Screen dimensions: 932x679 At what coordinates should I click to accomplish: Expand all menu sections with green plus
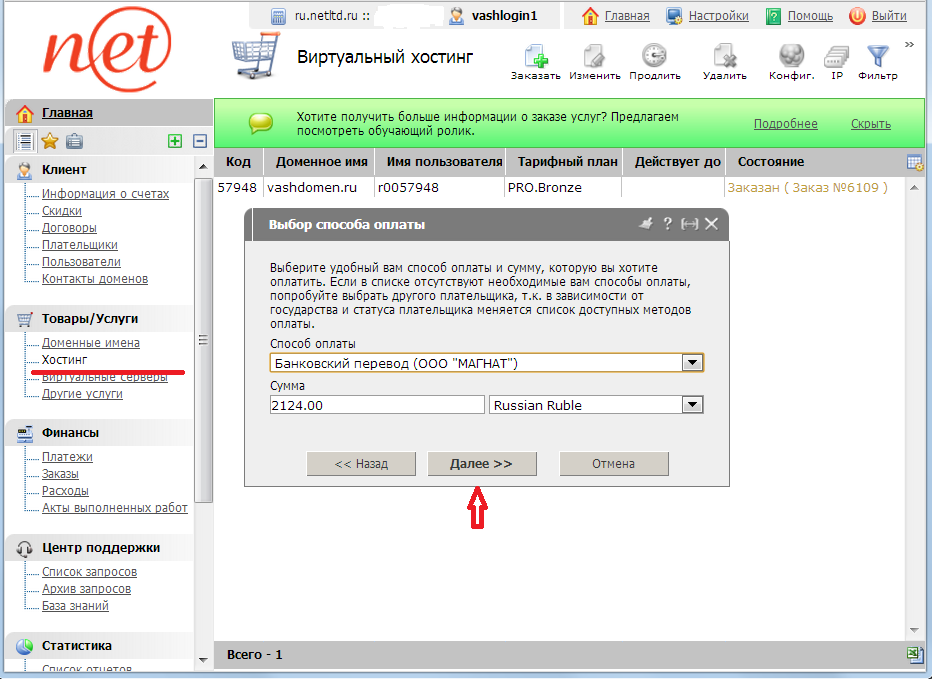(x=175, y=141)
